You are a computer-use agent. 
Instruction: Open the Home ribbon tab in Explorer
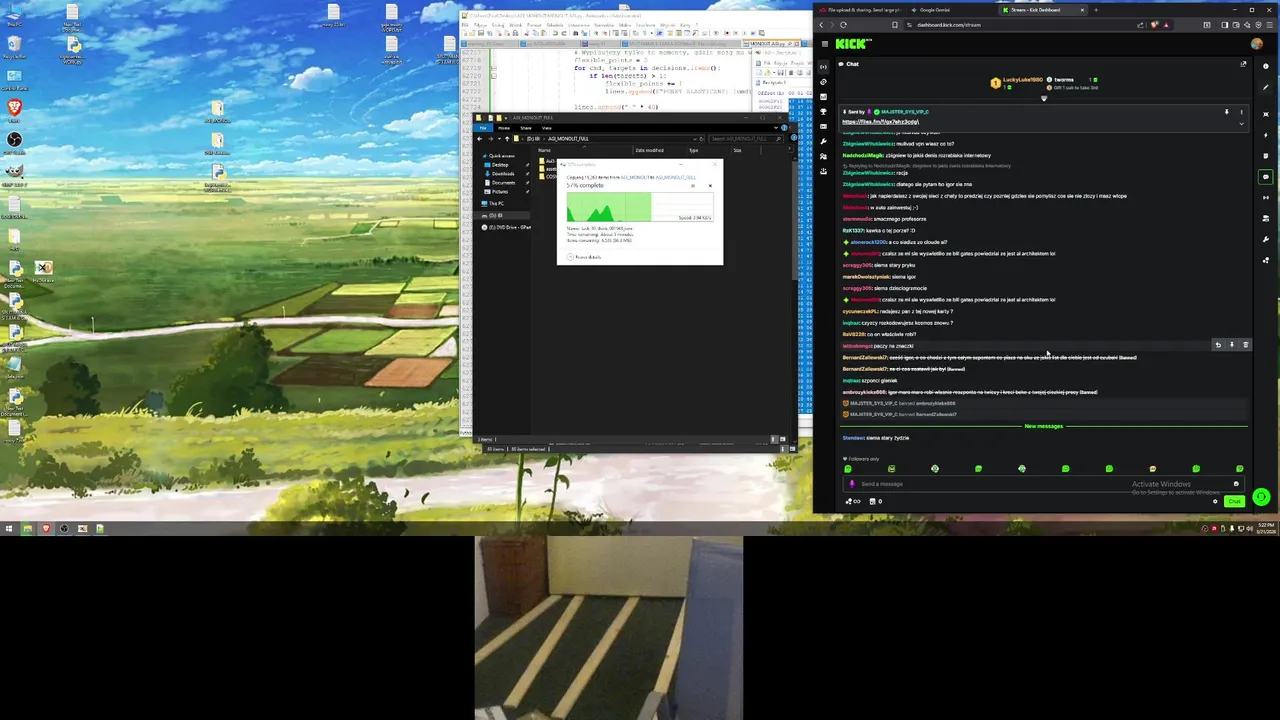[x=504, y=128]
